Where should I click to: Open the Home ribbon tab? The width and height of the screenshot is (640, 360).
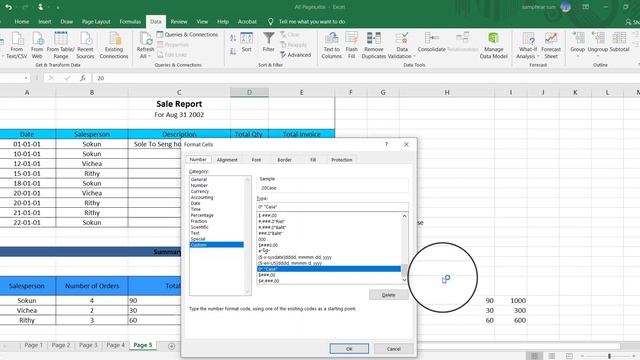(x=22, y=22)
